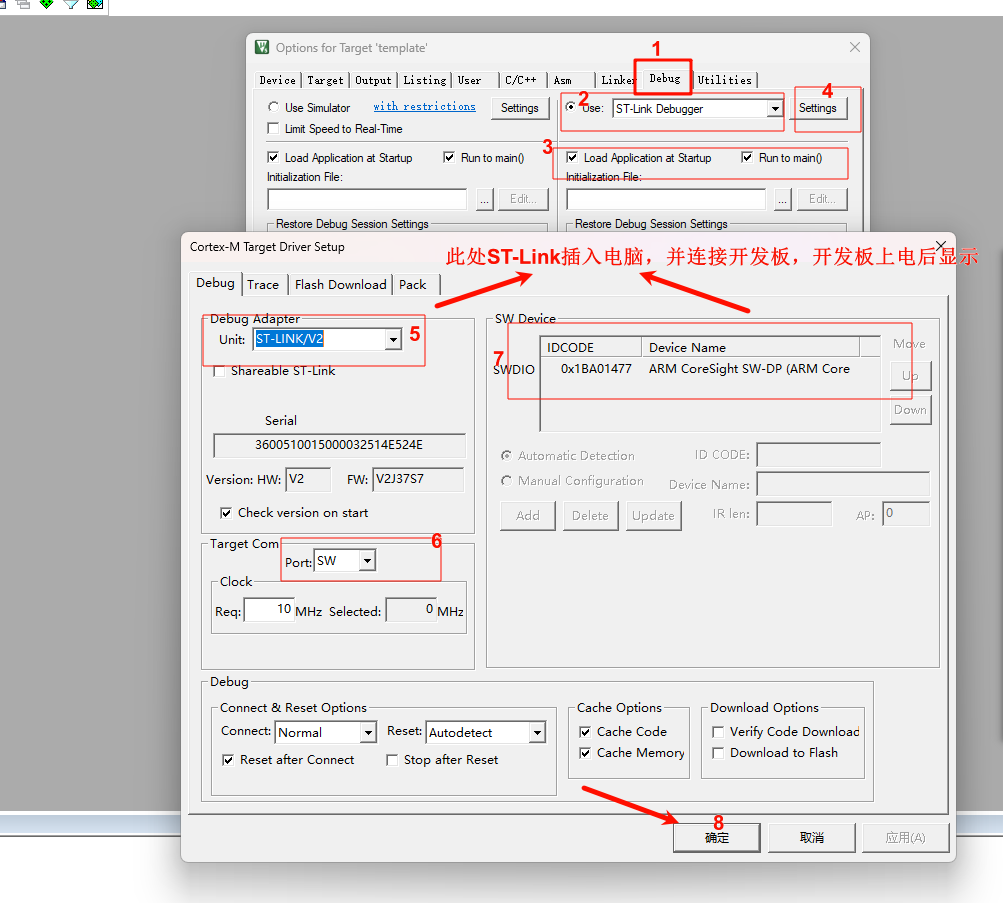Click the ST-Link side Initialization File field
This screenshot has height=903, width=1003.
(x=666, y=199)
